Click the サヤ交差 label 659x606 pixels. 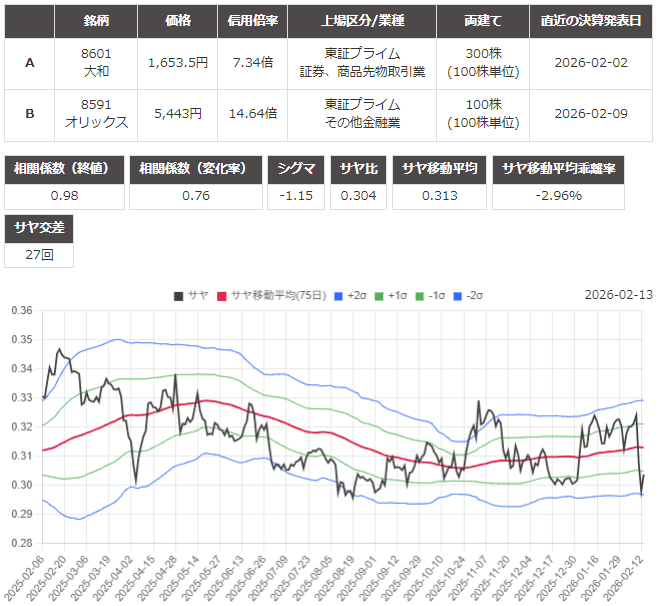point(38,227)
